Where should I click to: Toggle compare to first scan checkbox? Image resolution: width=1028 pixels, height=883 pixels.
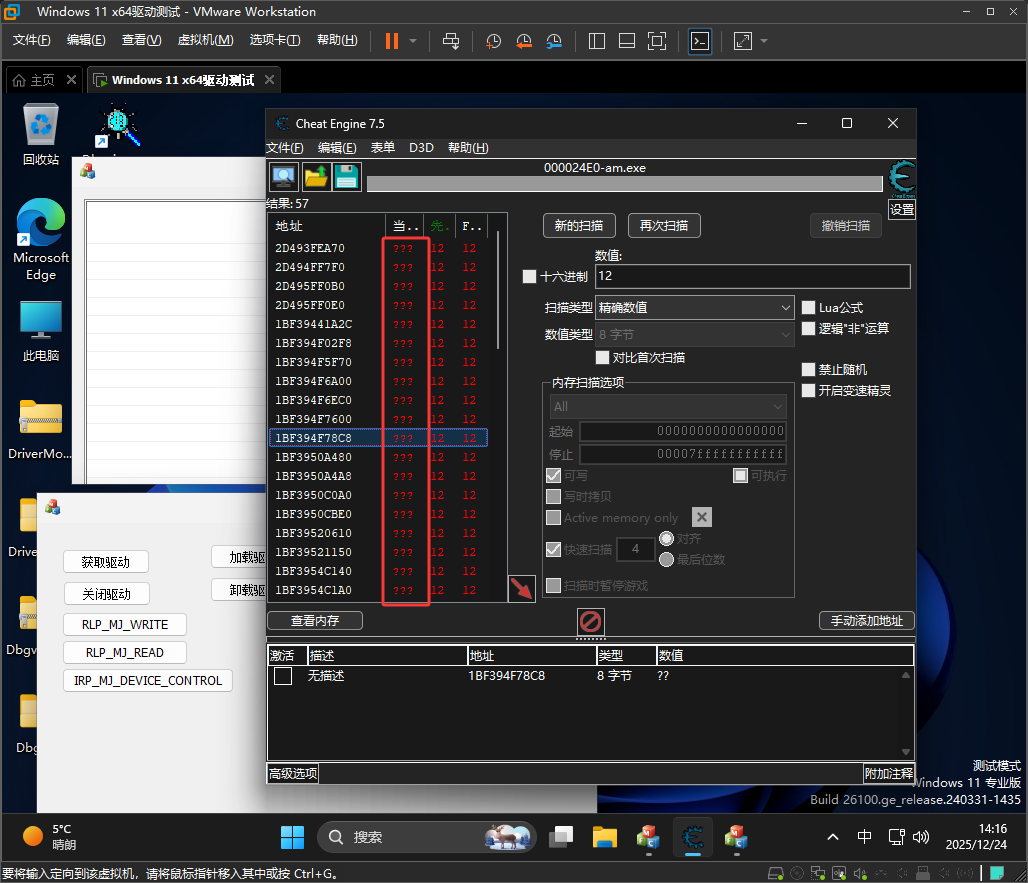click(x=602, y=357)
